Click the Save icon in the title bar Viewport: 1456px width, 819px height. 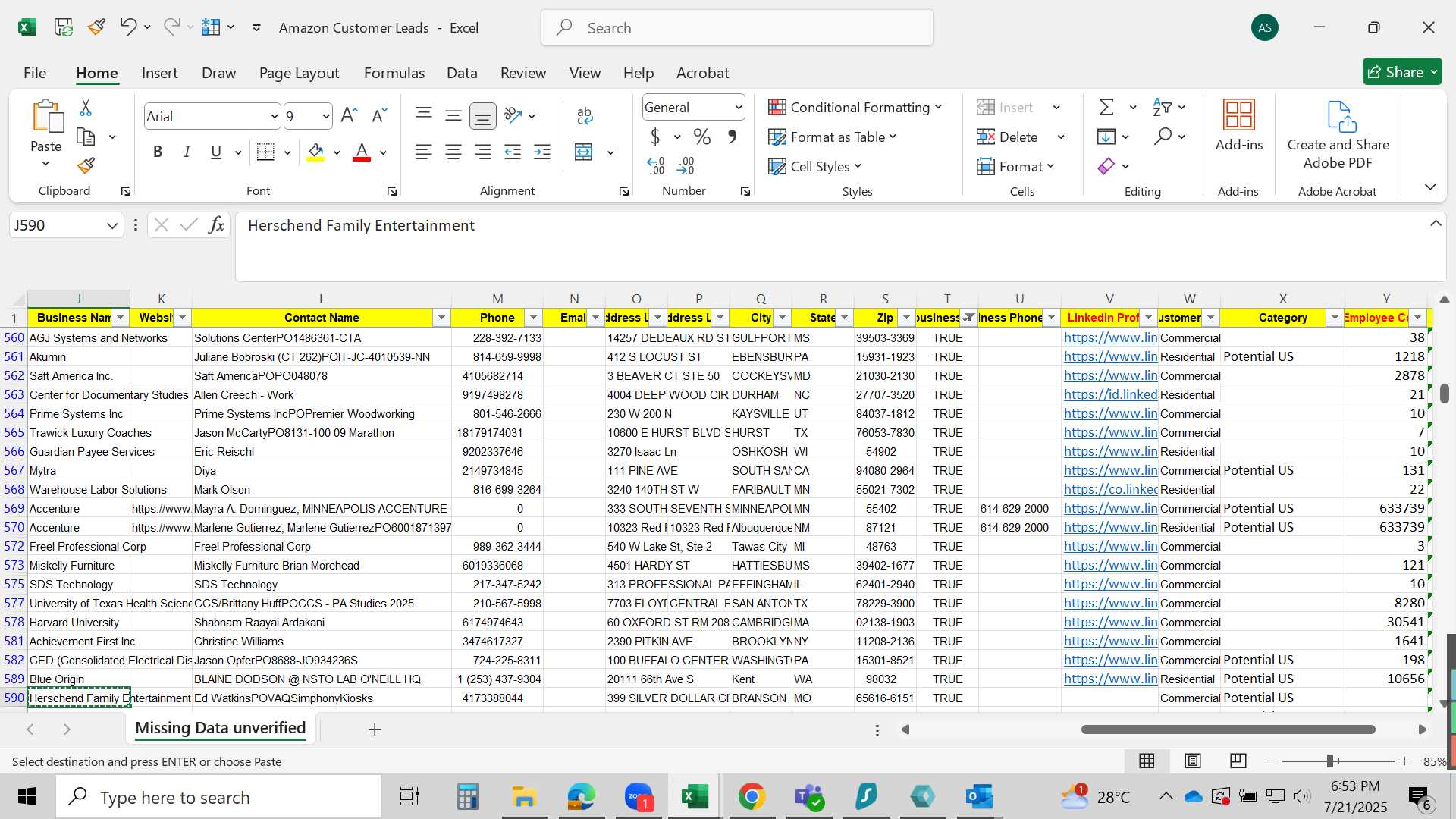(63, 27)
